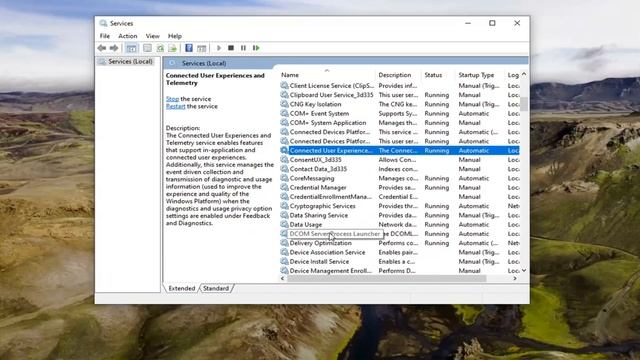Screen dimensions: 640x360
Task: Click Running status of Credential Manager
Action: (x=436, y=187)
